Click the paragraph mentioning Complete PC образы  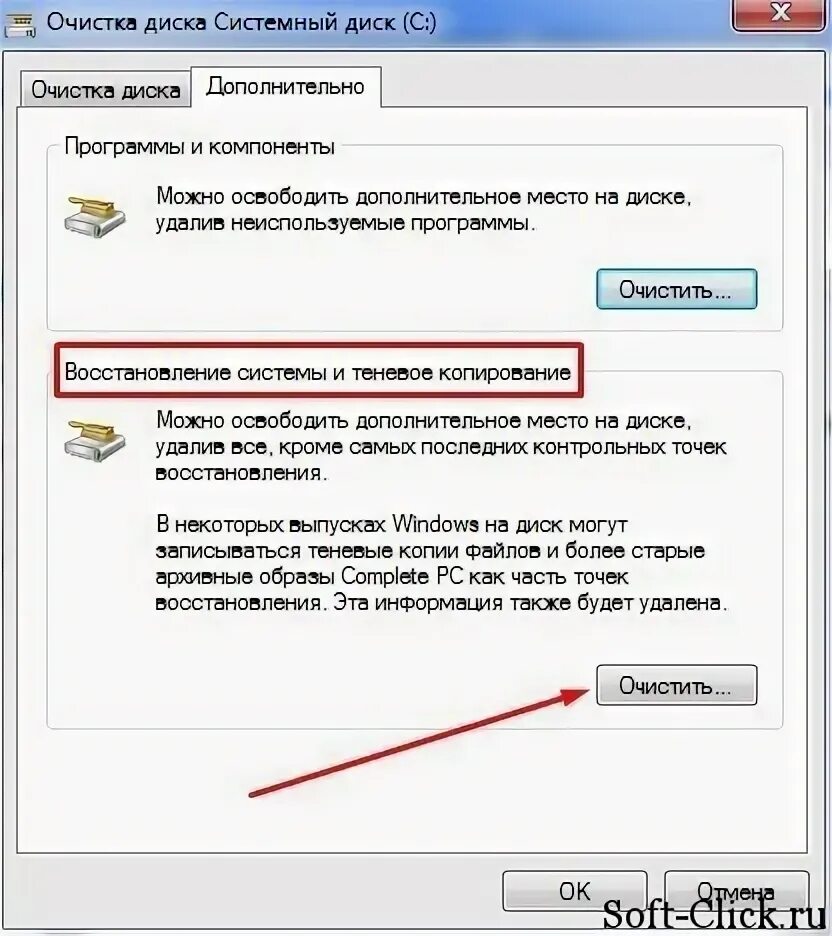coord(441,564)
